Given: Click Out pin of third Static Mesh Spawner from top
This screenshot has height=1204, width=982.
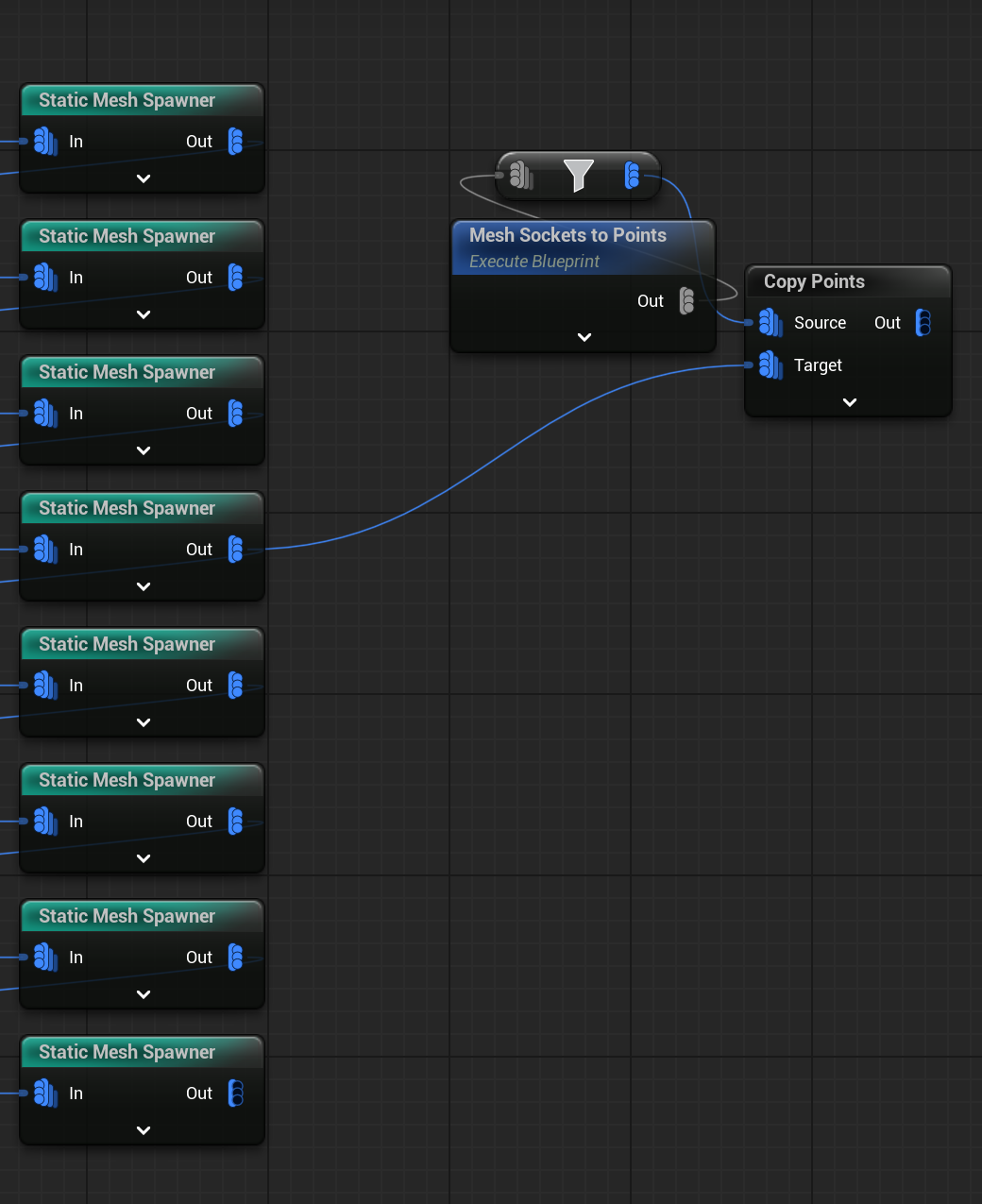Looking at the screenshot, I should 236,414.
